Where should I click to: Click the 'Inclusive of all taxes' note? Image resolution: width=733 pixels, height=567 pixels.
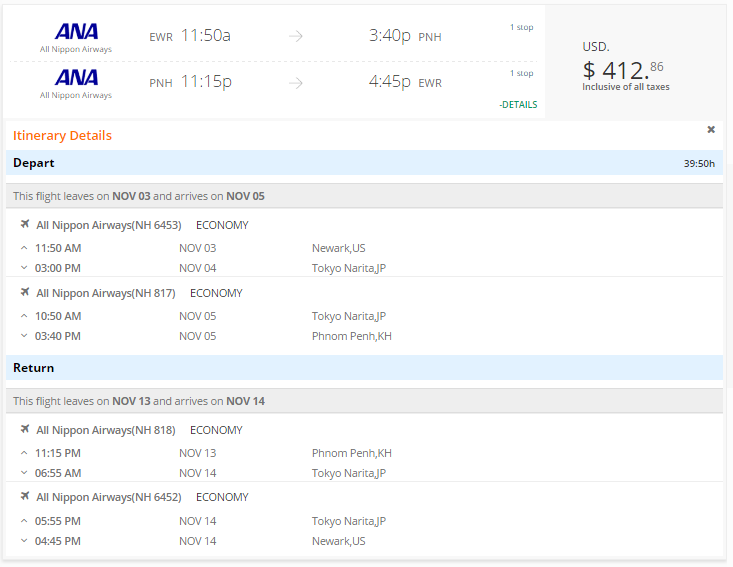[x=625, y=87]
